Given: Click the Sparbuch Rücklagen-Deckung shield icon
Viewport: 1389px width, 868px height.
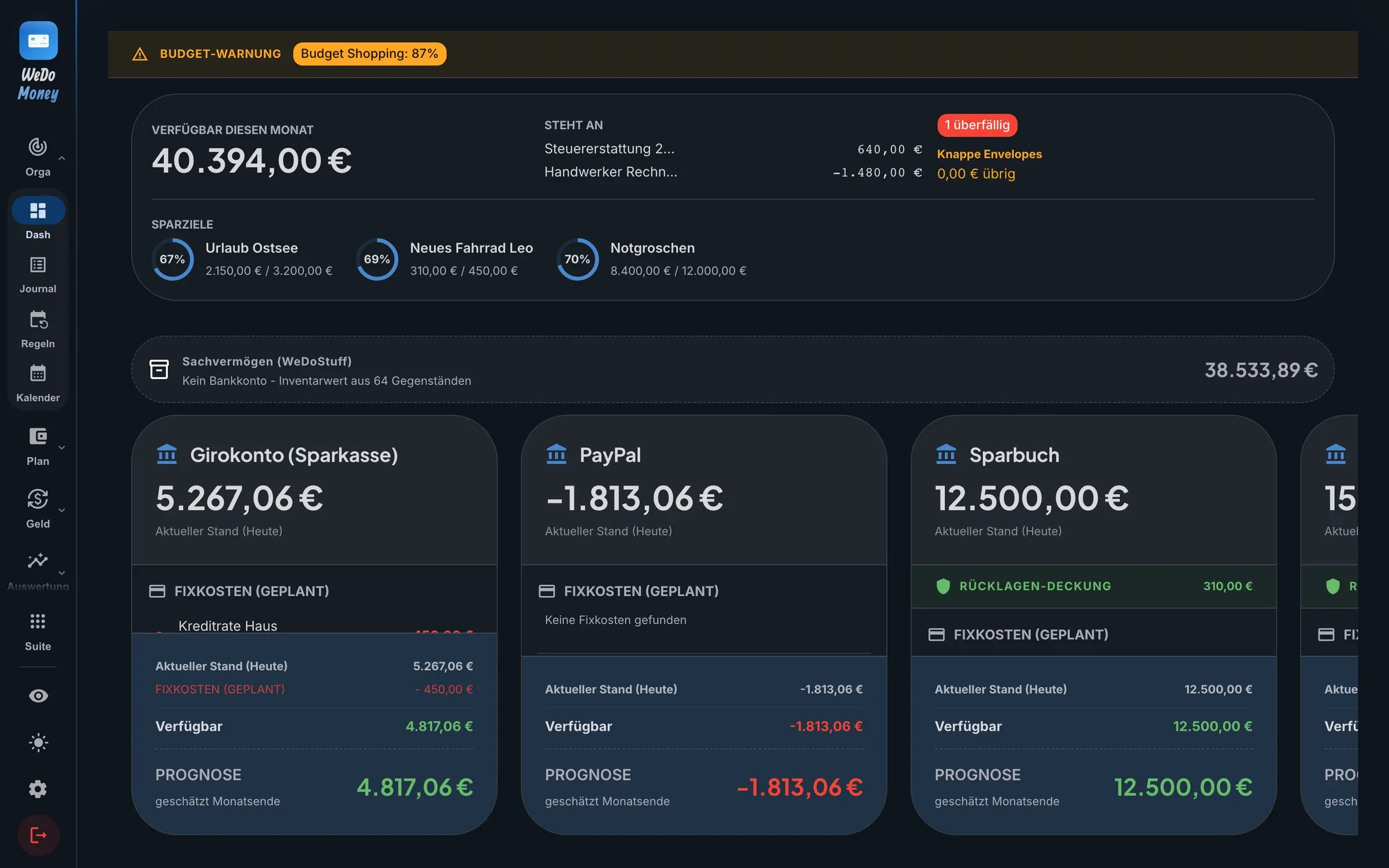Looking at the screenshot, I should [943, 586].
